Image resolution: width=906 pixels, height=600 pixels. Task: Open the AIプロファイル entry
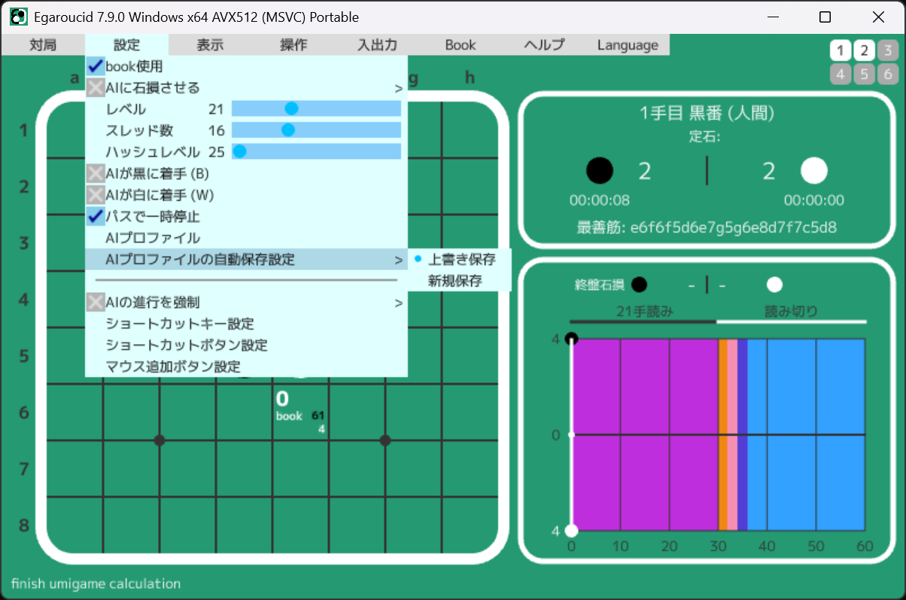point(246,238)
